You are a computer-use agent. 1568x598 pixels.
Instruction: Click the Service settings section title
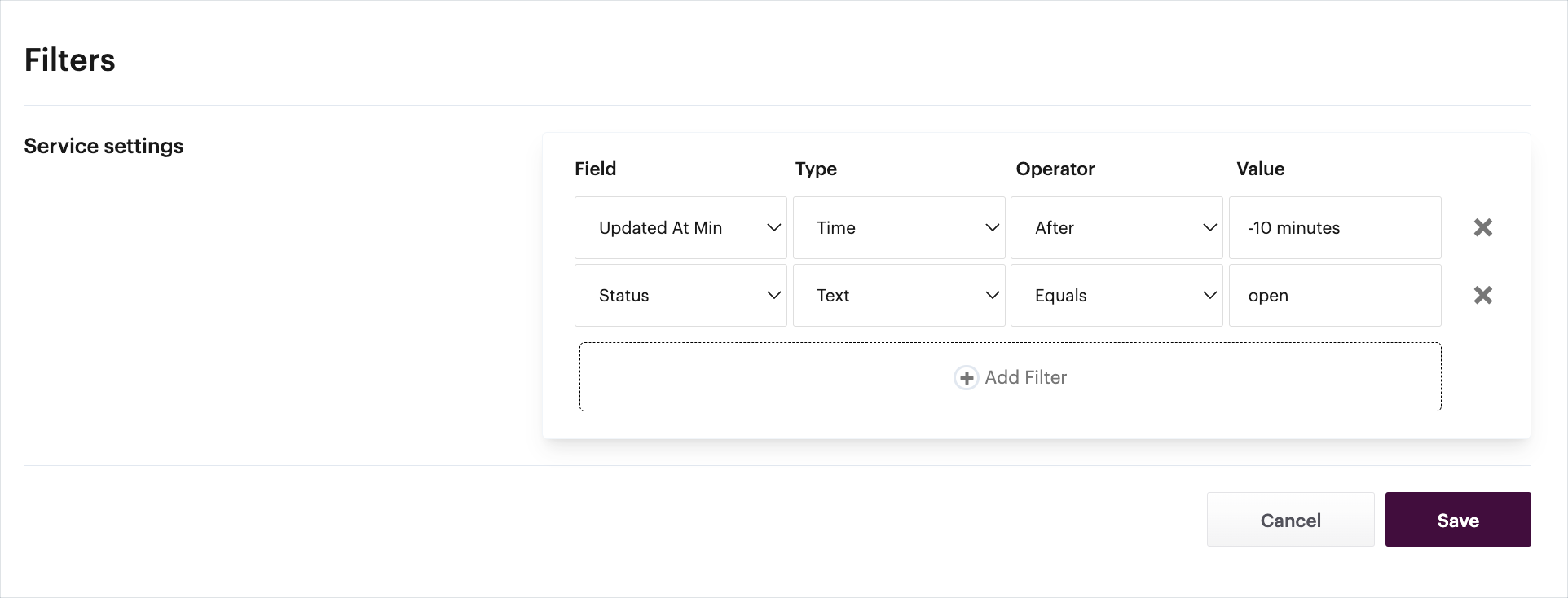coord(104,146)
